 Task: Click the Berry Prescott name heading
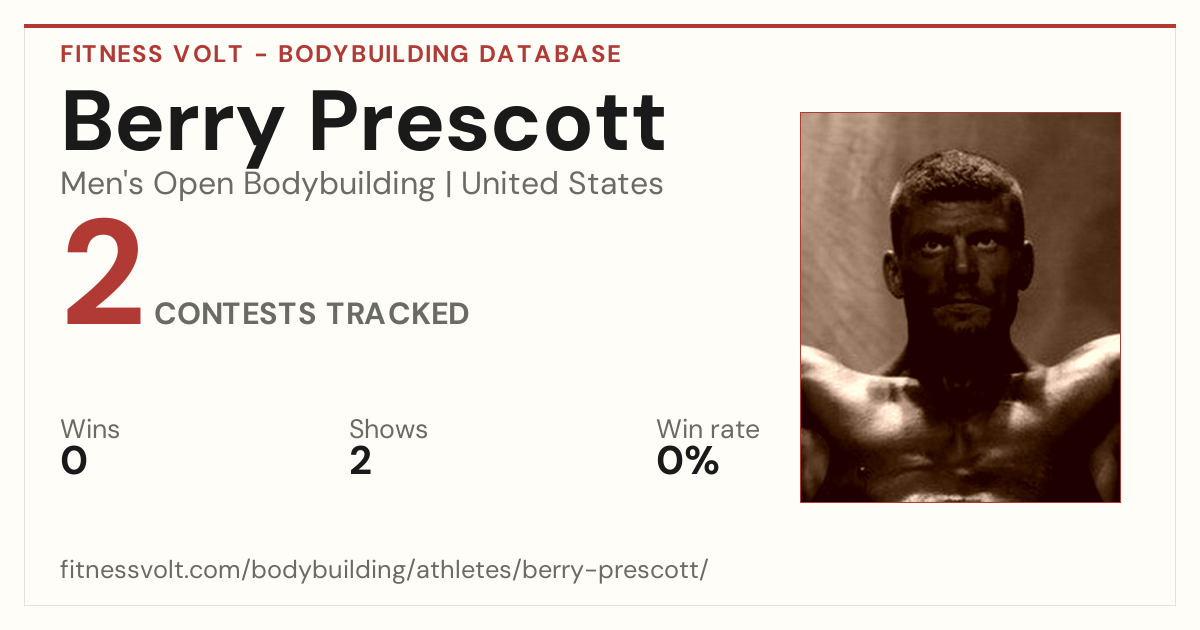(x=363, y=123)
